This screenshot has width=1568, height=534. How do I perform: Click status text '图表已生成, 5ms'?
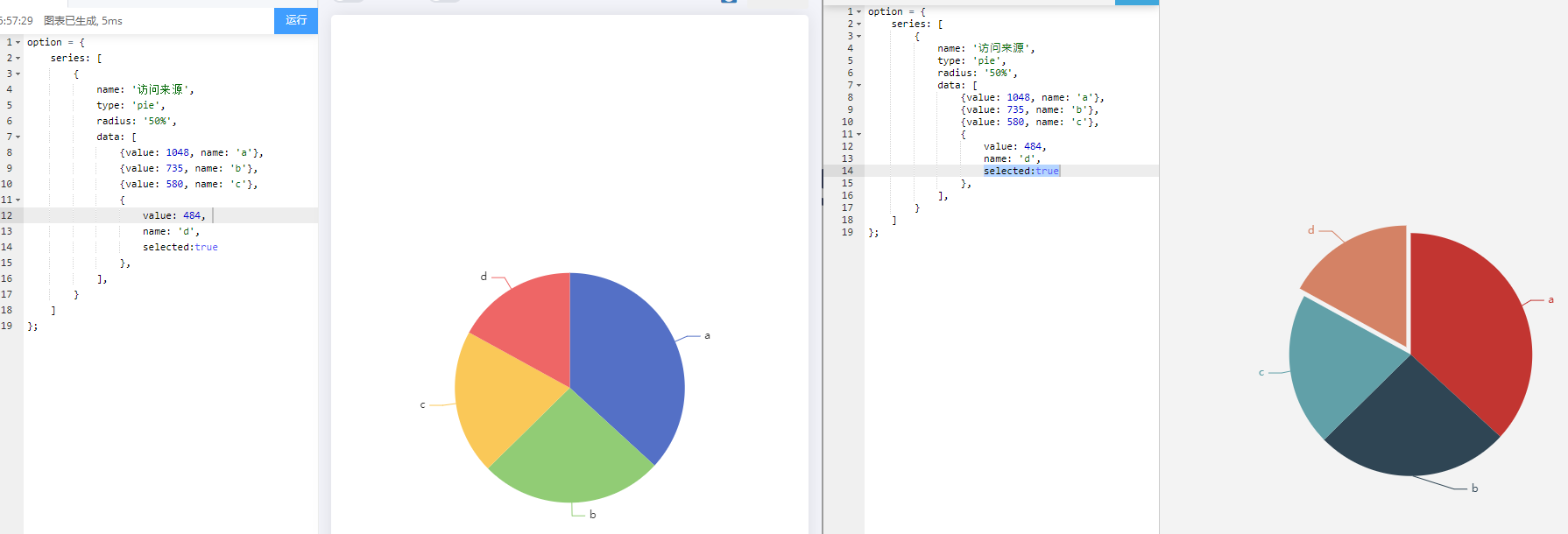click(83, 20)
